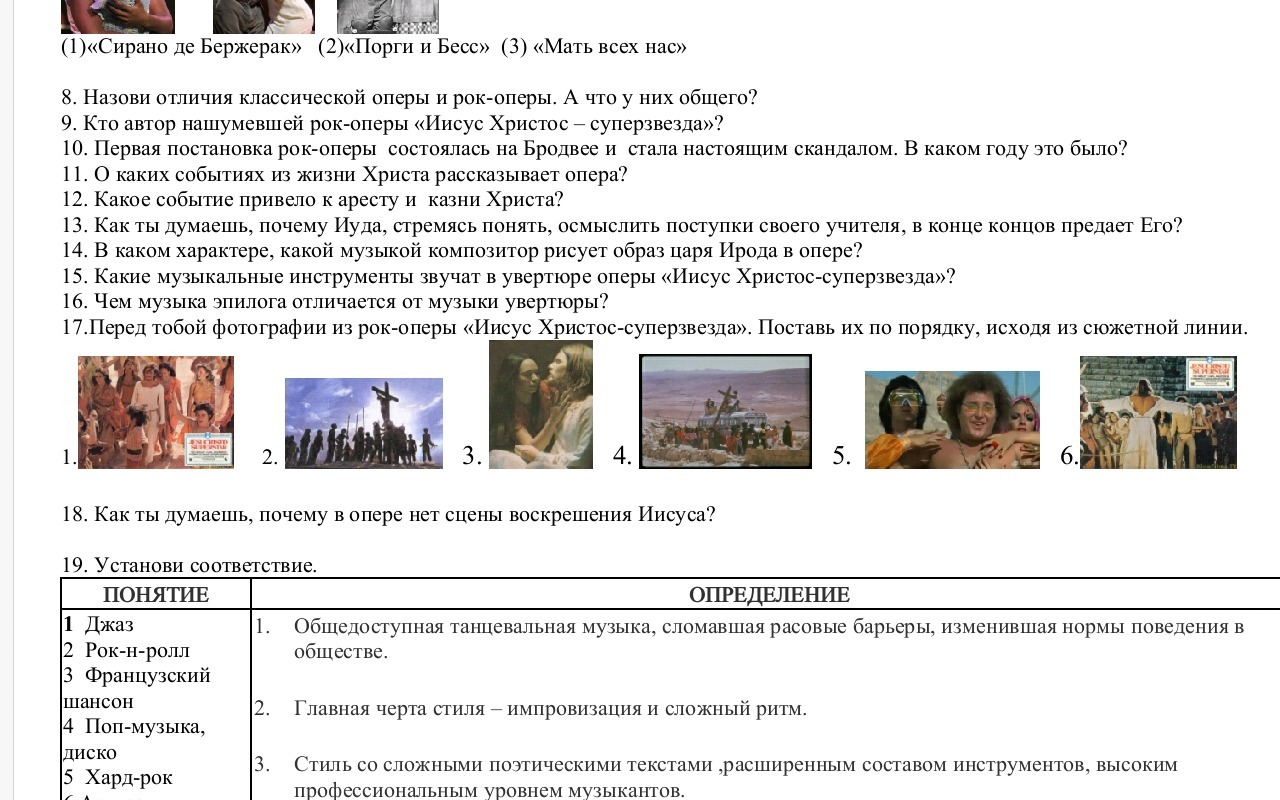The height and width of the screenshot is (800, 1280).
Task: Click table header ПОНЯТИЕ
Action: (x=156, y=595)
